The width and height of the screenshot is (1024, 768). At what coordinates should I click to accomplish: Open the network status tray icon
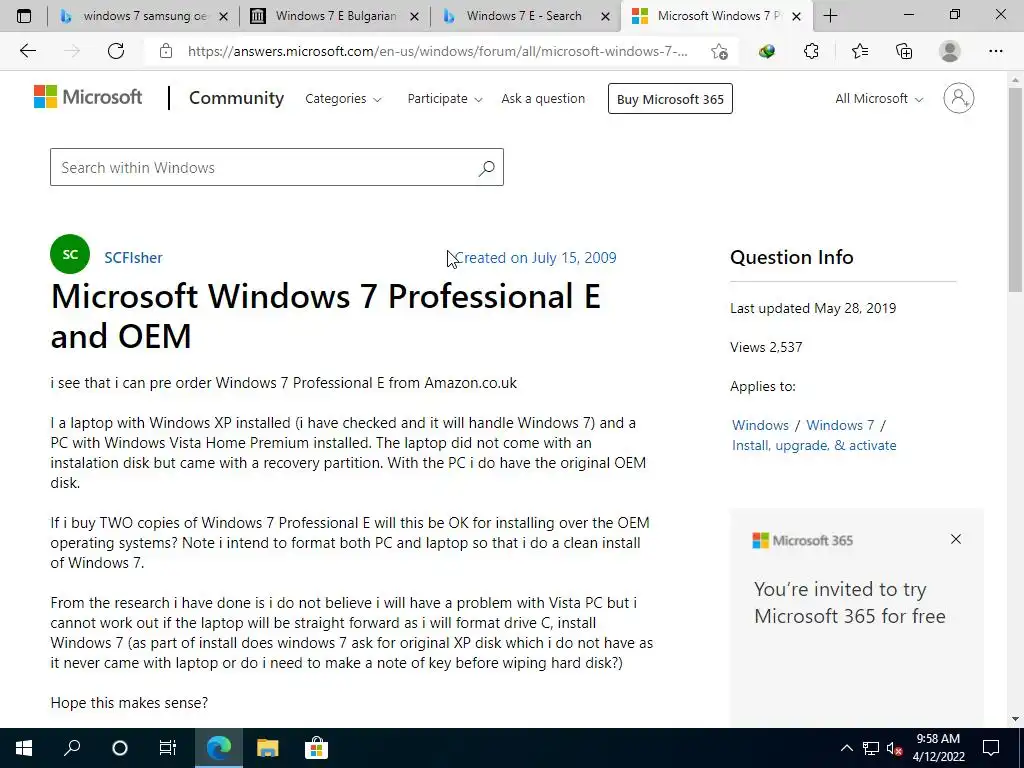click(x=871, y=748)
